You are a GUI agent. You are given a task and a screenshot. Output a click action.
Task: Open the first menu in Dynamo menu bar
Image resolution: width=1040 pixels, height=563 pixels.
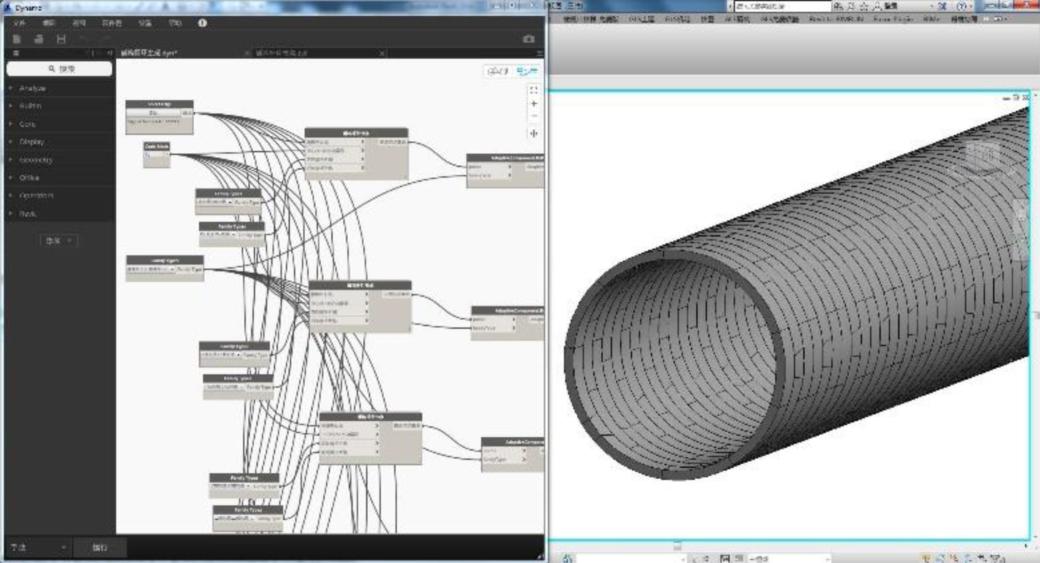(x=19, y=21)
